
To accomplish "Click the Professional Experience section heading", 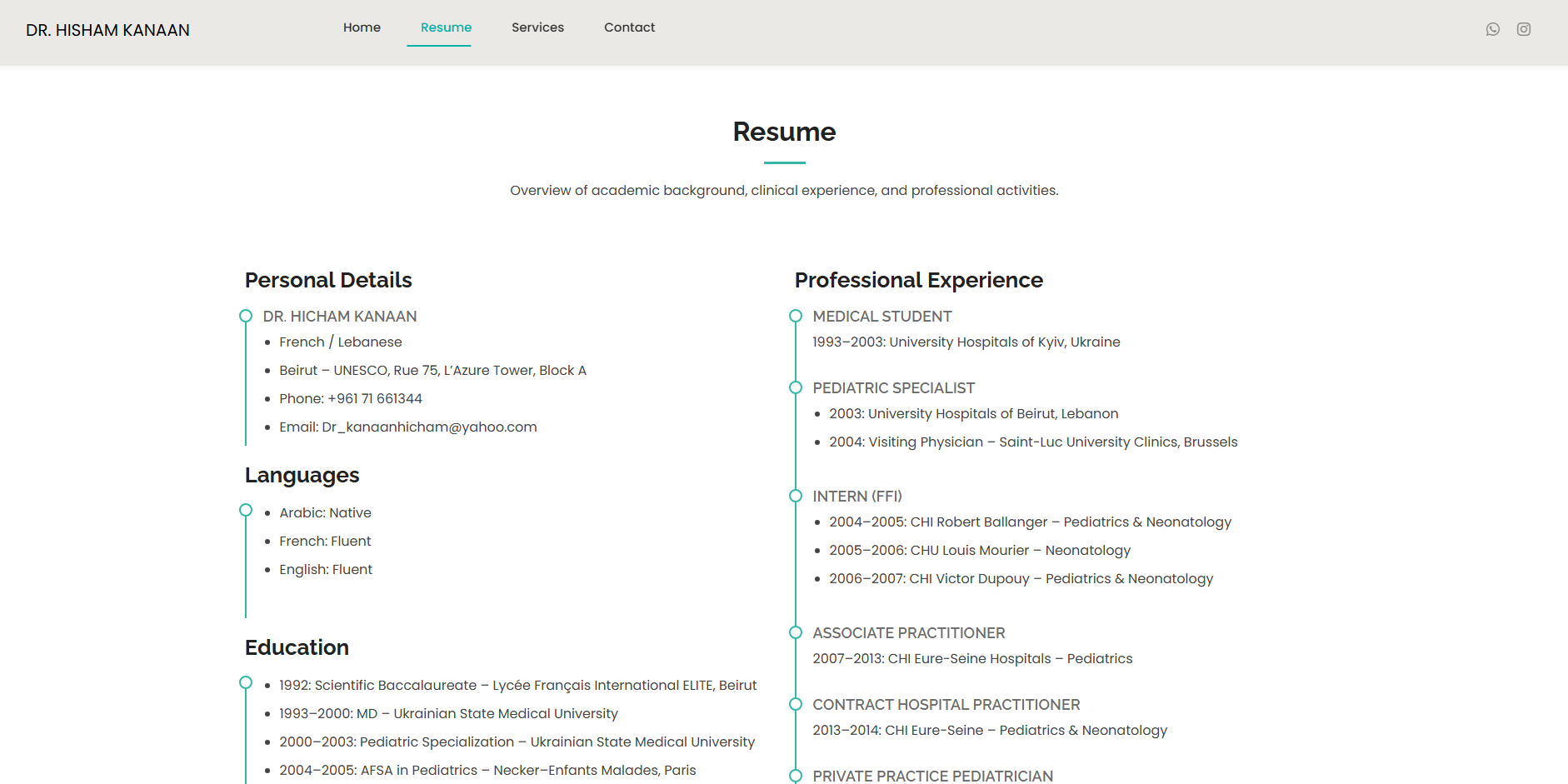I will [x=918, y=280].
